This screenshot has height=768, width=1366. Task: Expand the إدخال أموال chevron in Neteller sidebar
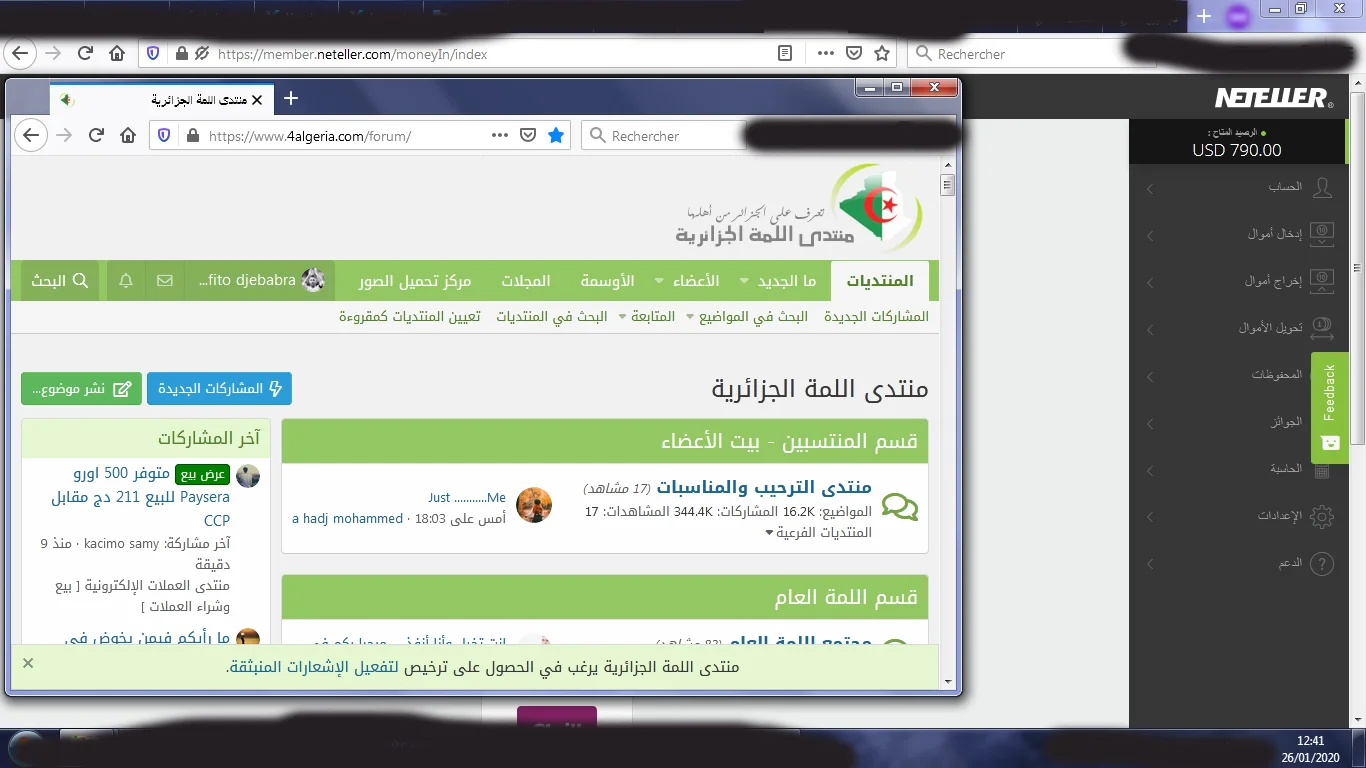pos(1150,236)
